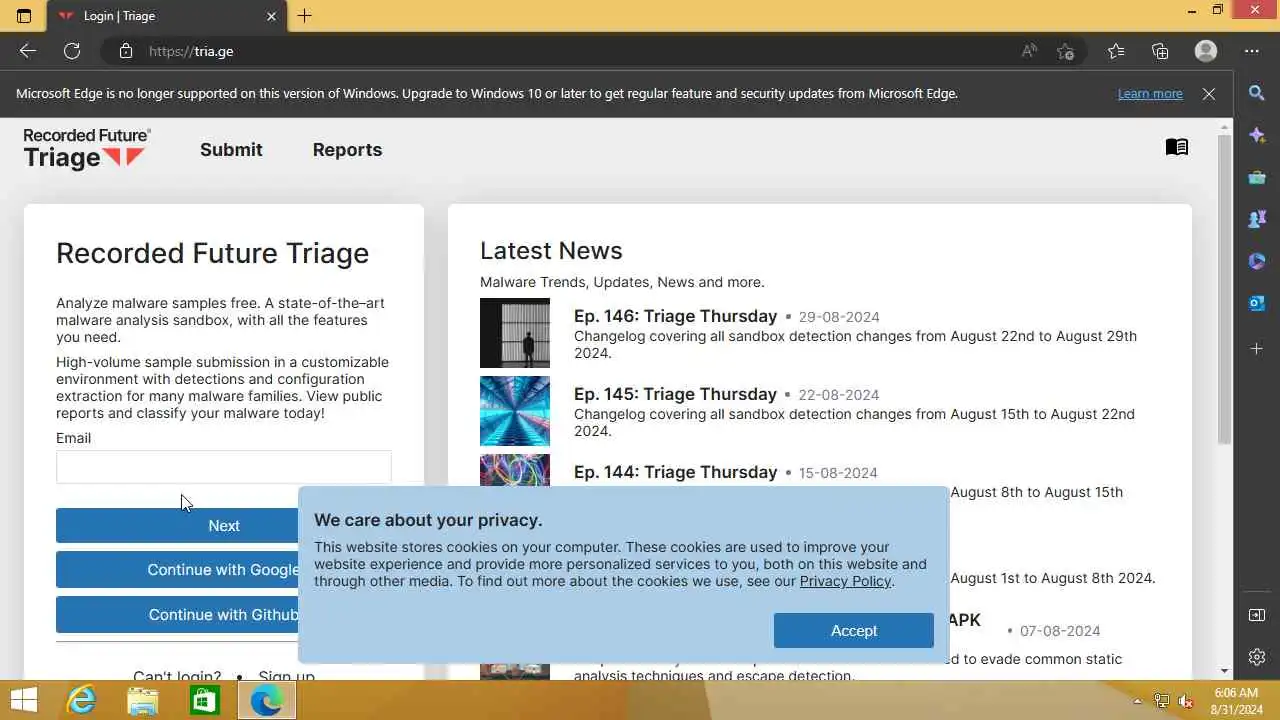Open the sidebar Games icon

(x=1257, y=219)
